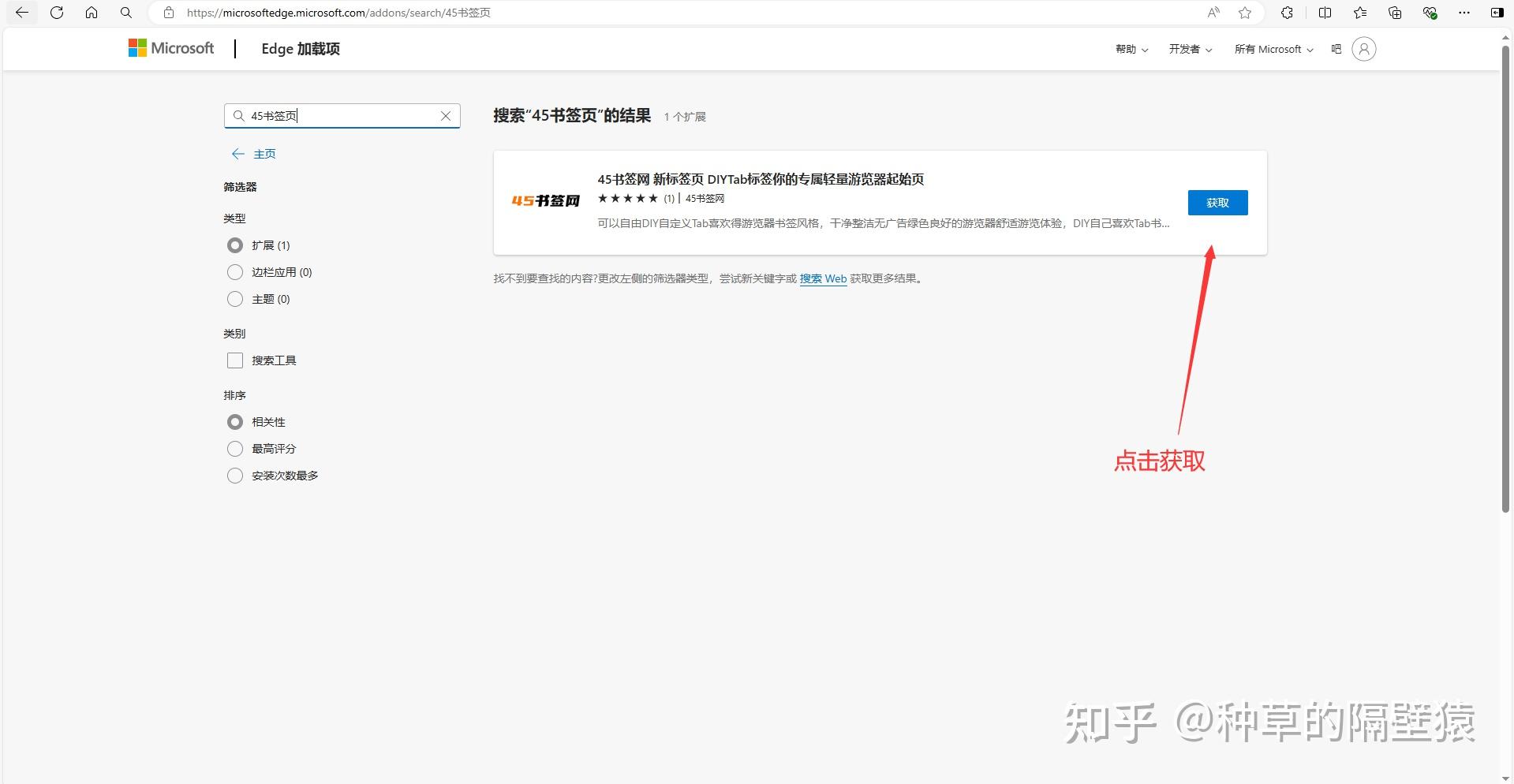Expand the 所有 Microsoft dropdown

click(1273, 49)
